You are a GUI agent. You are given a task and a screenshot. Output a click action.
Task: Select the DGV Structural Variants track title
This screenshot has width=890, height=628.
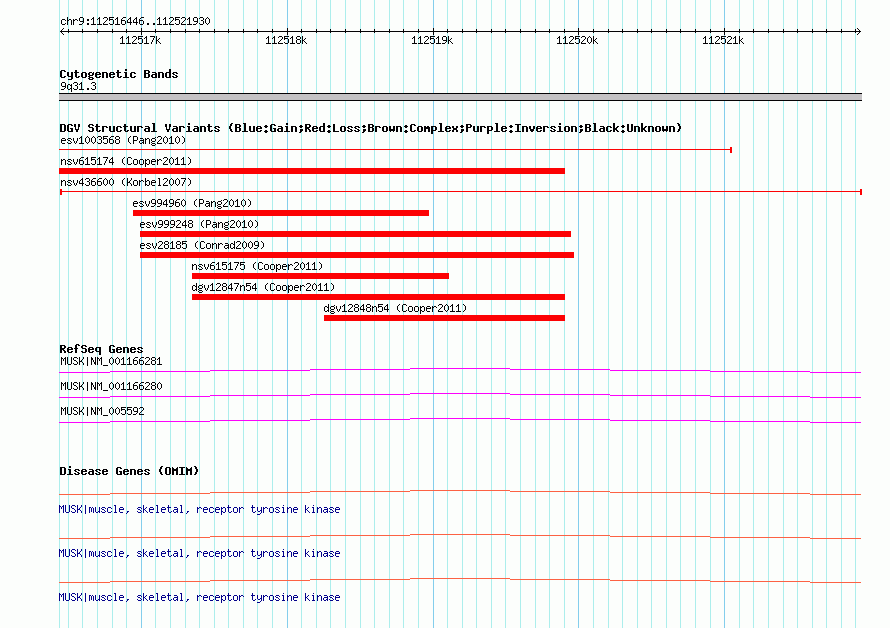pos(371,128)
